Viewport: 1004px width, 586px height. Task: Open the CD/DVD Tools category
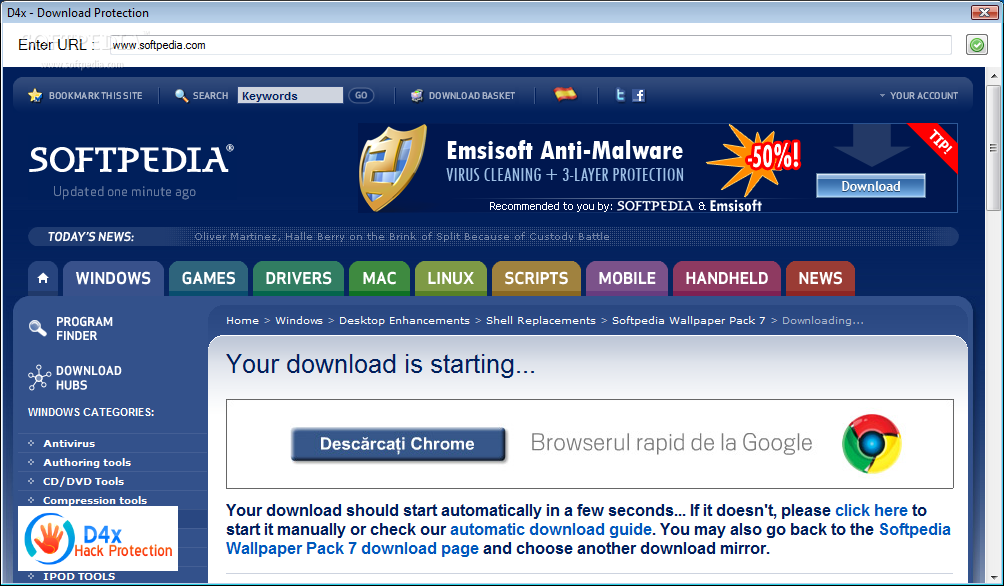(x=83, y=482)
